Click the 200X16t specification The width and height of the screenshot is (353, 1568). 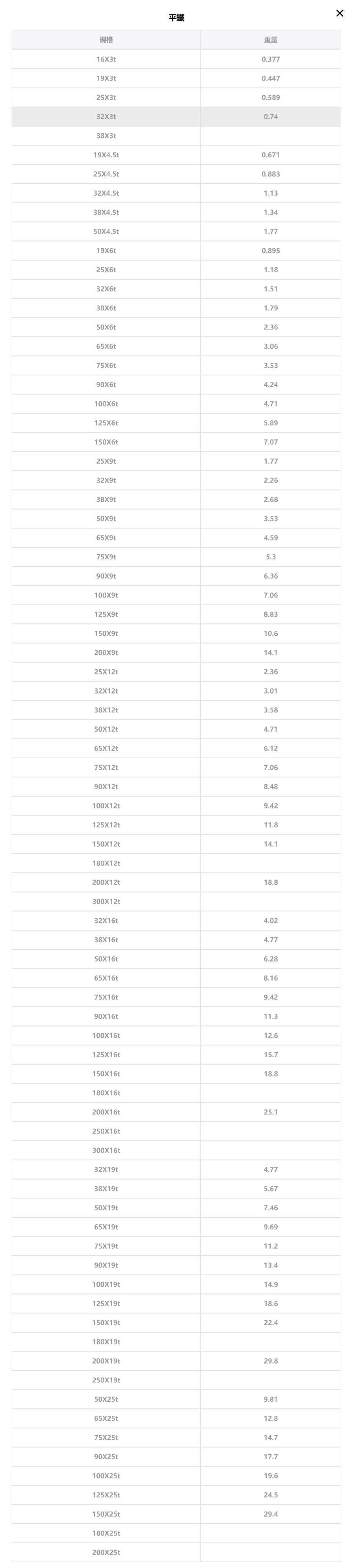click(x=106, y=1112)
